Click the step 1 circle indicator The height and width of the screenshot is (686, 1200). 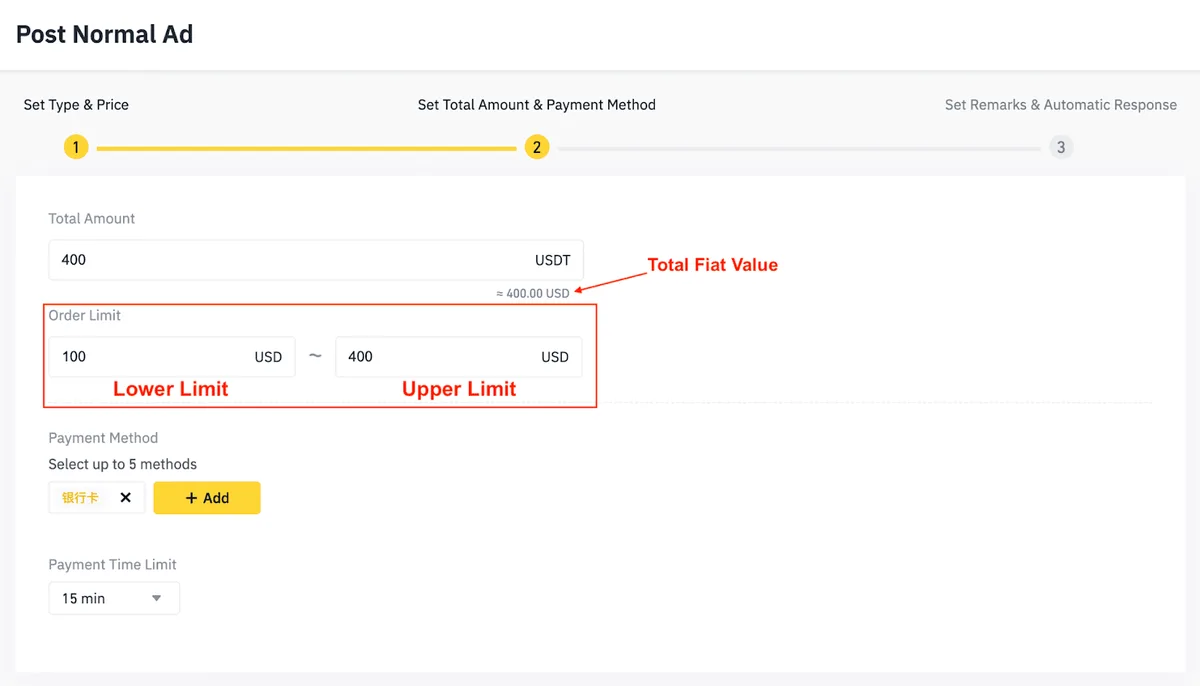76,148
